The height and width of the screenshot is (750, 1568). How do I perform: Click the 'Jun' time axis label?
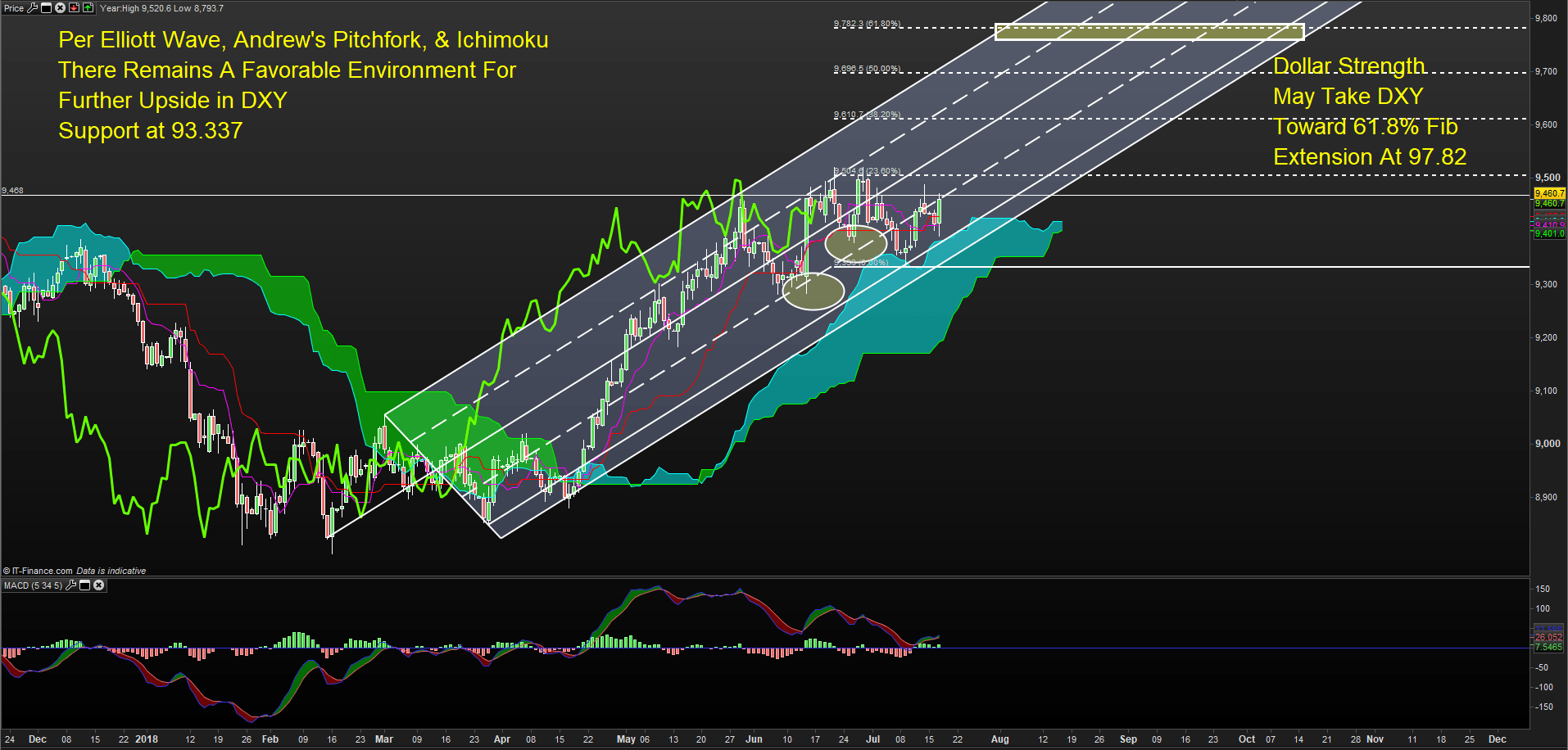point(754,739)
